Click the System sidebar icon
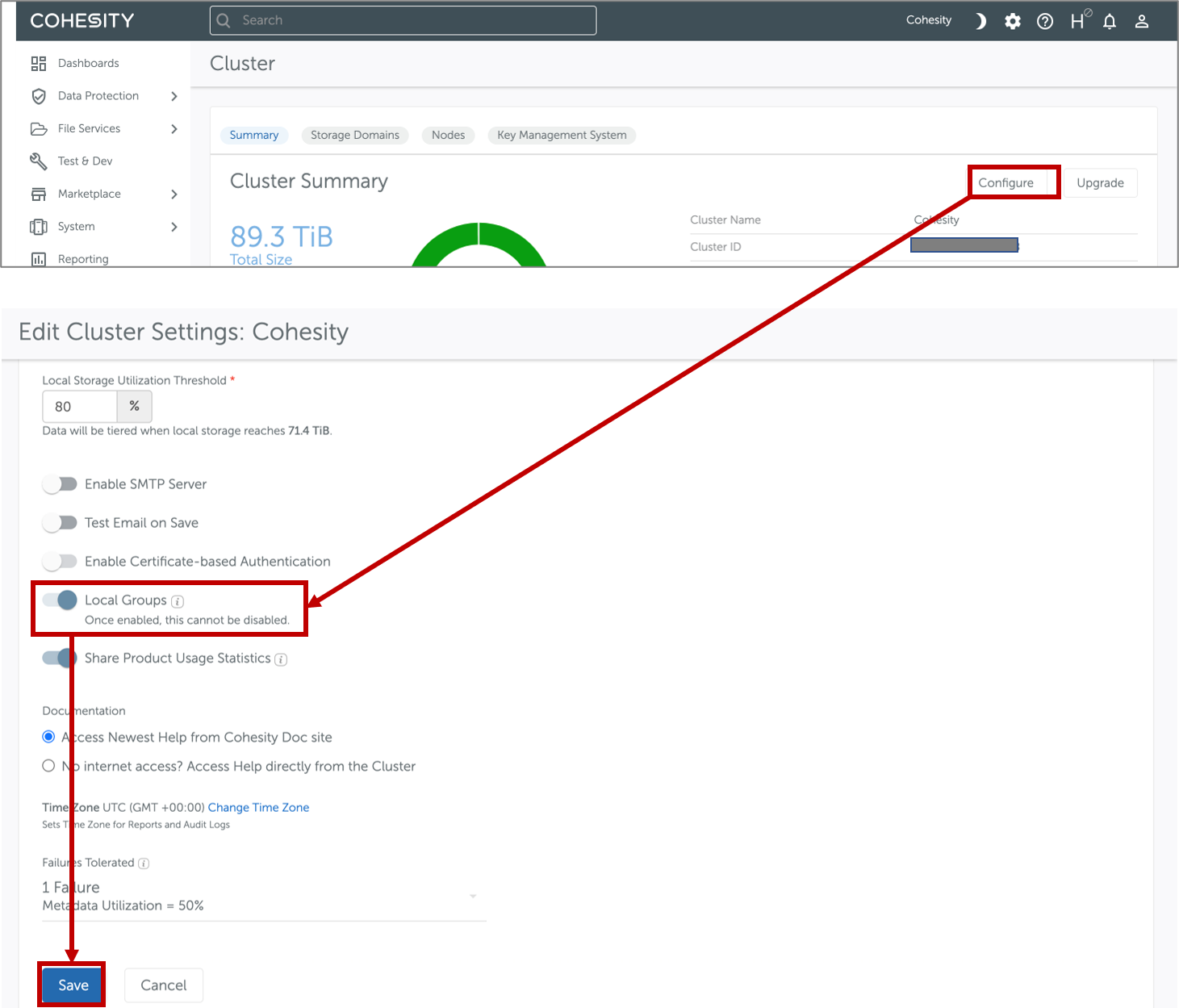 tap(39, 227)
